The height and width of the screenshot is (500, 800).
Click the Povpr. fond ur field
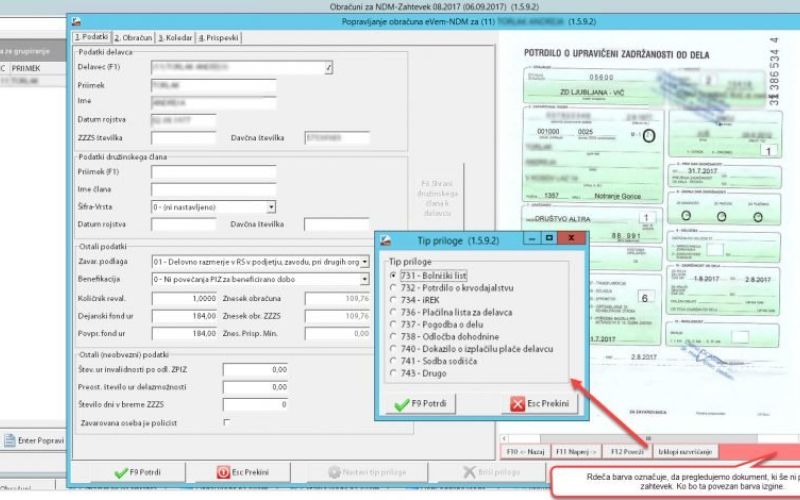tap(184, 334)
